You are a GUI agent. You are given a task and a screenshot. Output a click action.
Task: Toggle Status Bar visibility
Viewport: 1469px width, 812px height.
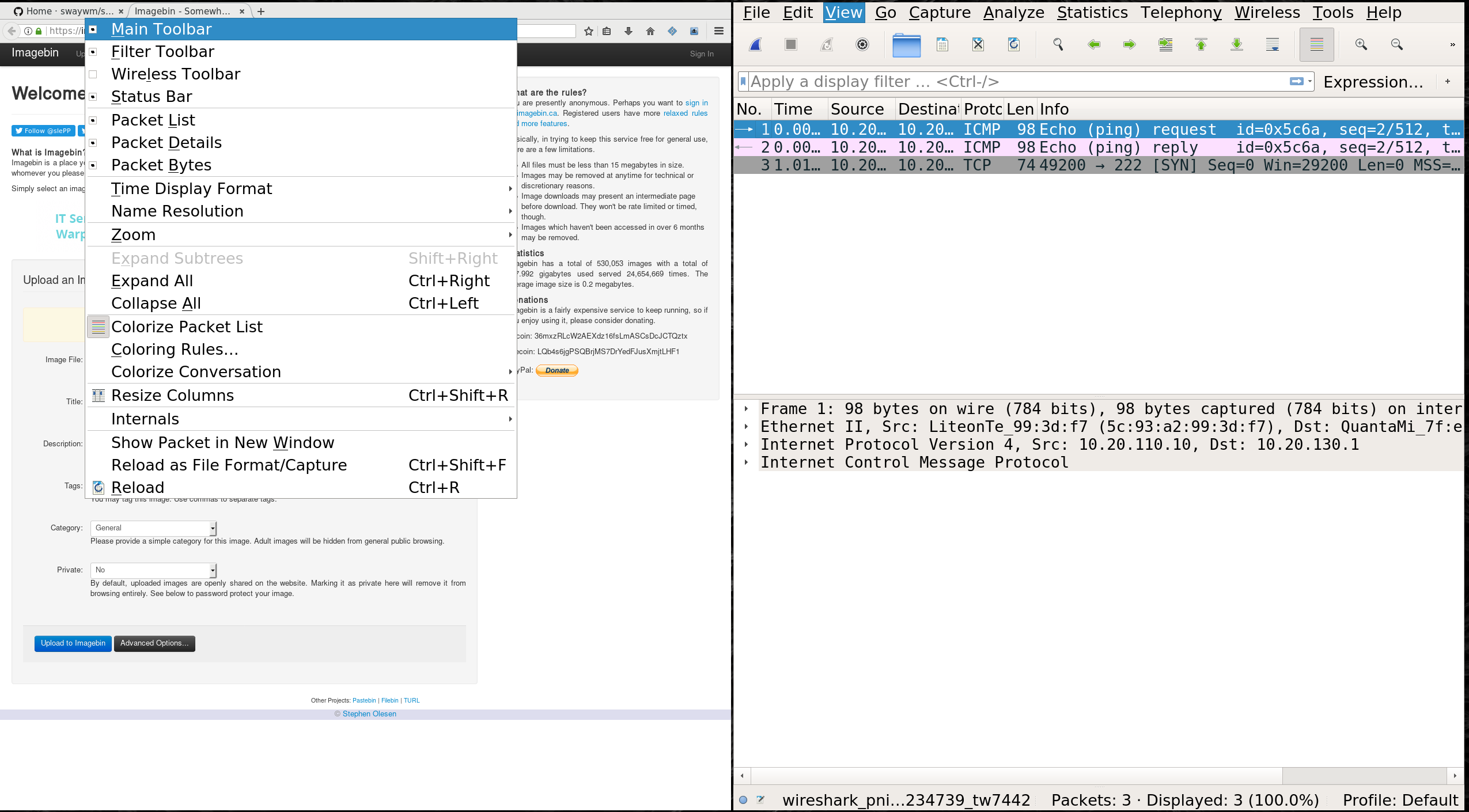301,96
